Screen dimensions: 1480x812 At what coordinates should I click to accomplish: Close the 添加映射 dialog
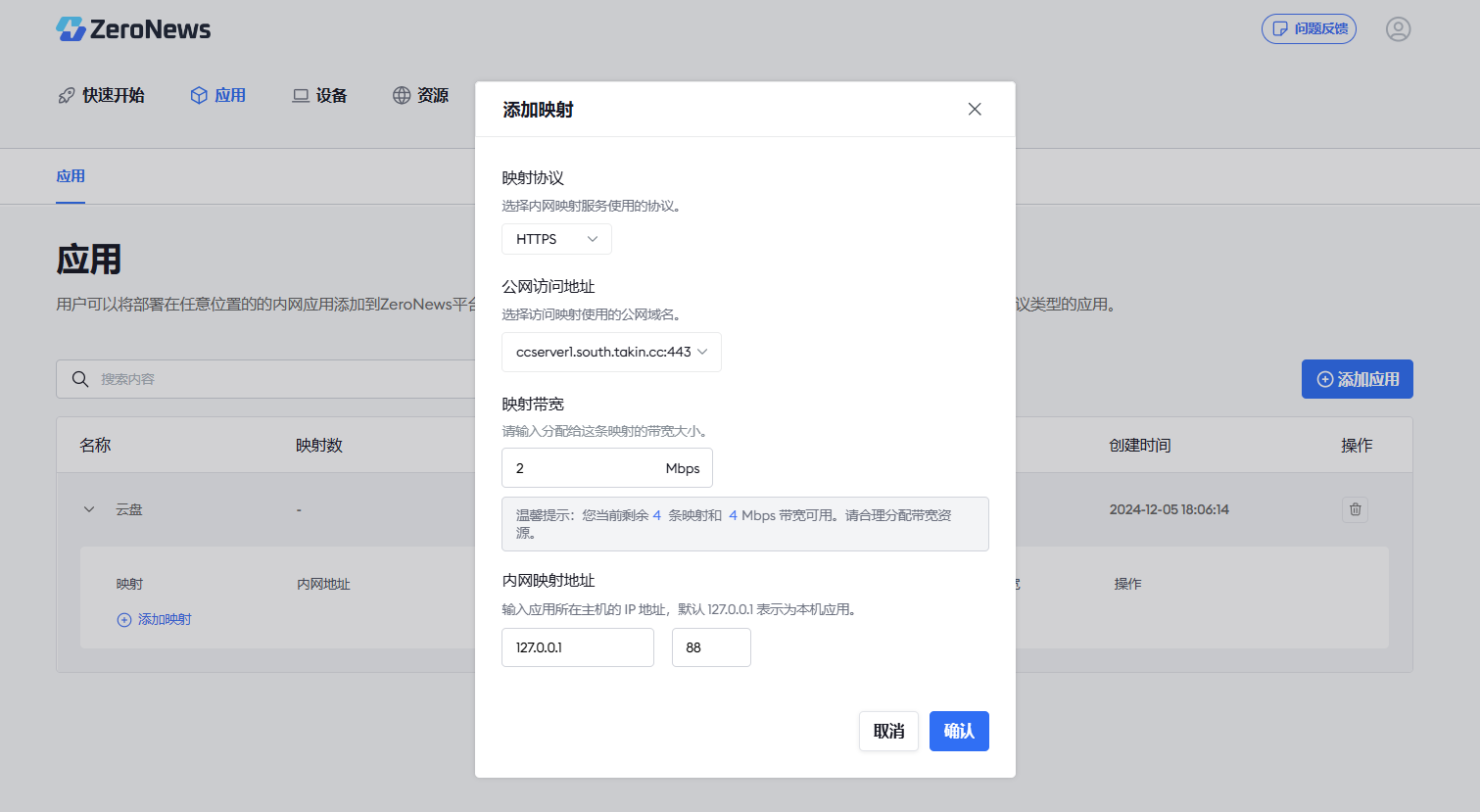(975, 109)
